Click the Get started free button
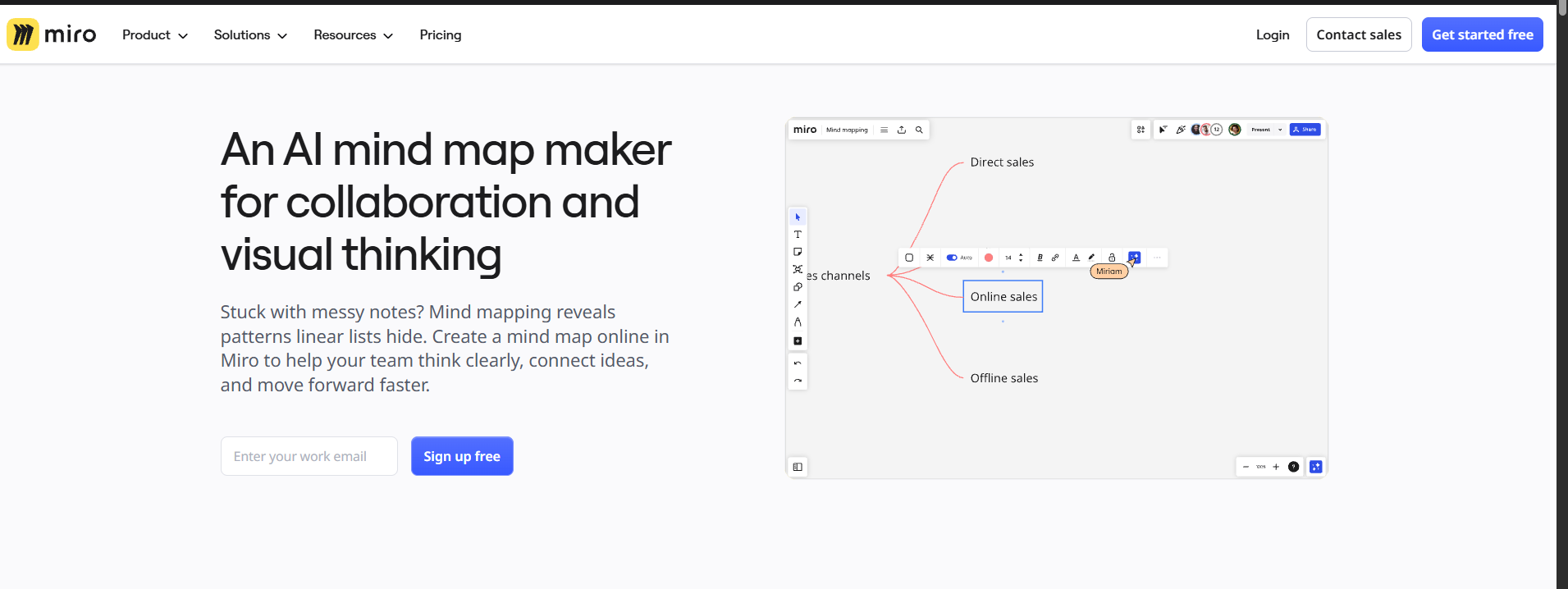The width and height of the screenshot is (1568, 589). tap(1483, 34)
